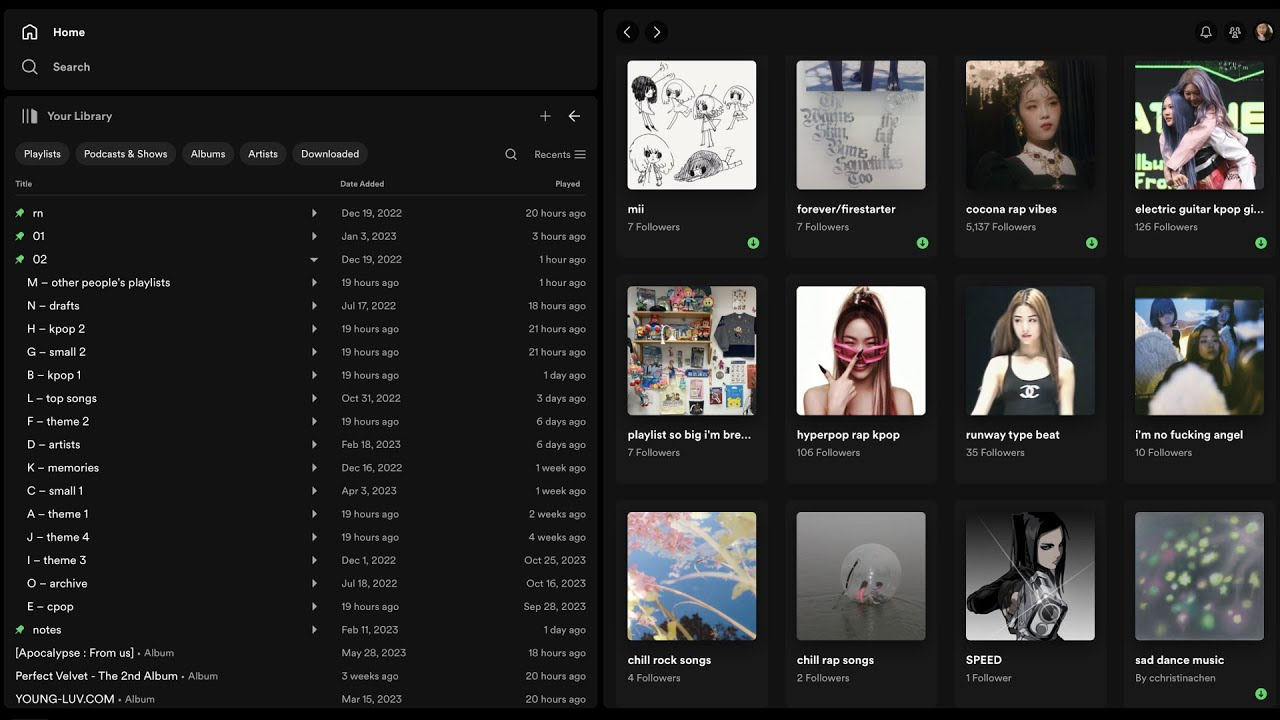This screenshot has height=720, width=1280.
Task: Open i'm no fucking angel title link
Action: 1189,435
